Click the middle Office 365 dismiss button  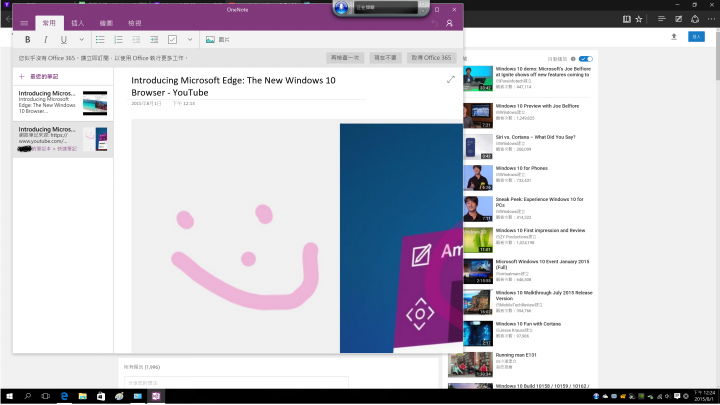(x=385, y=58)
